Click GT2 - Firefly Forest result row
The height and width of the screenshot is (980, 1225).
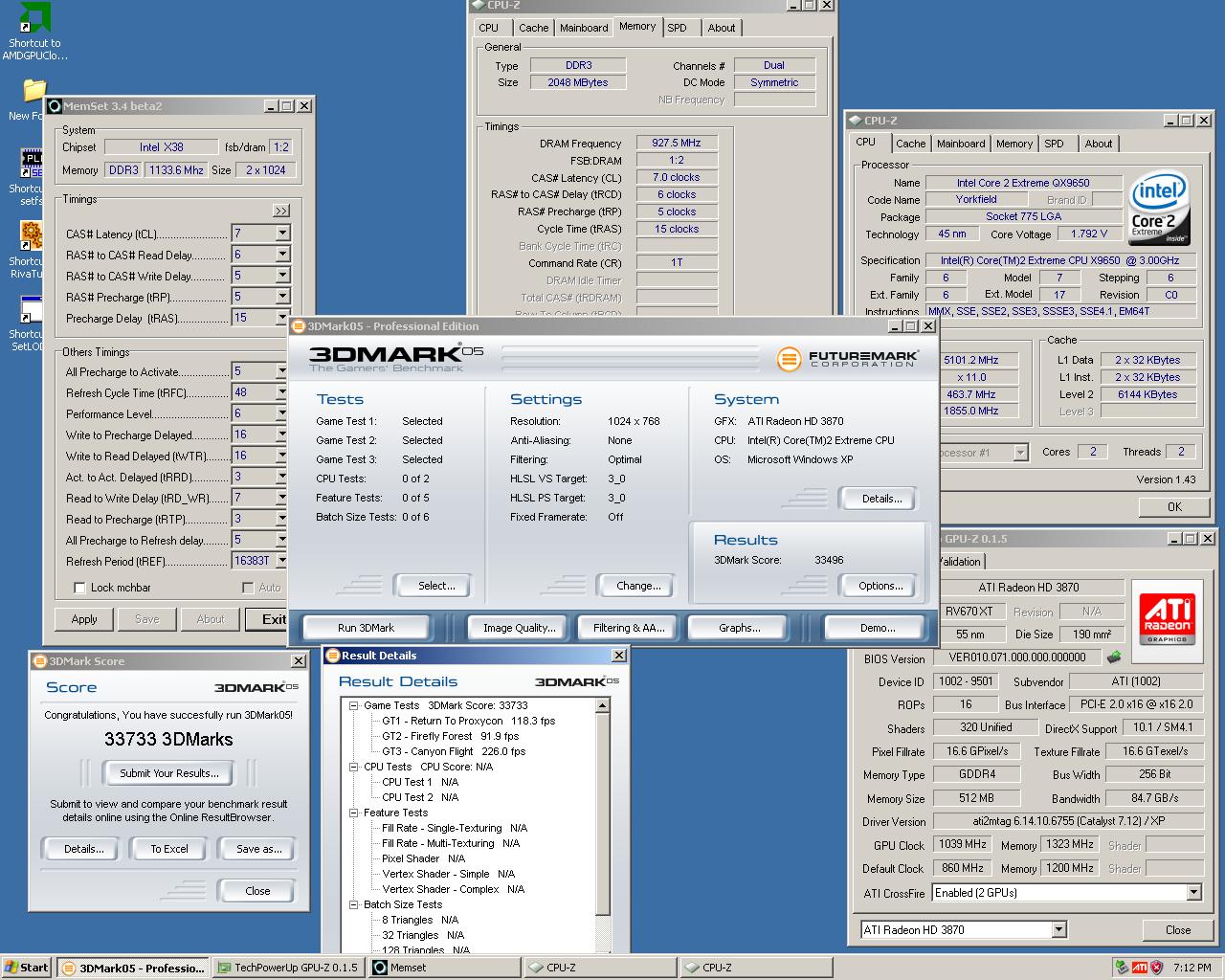pyautogui.click(x=450, y=736)
